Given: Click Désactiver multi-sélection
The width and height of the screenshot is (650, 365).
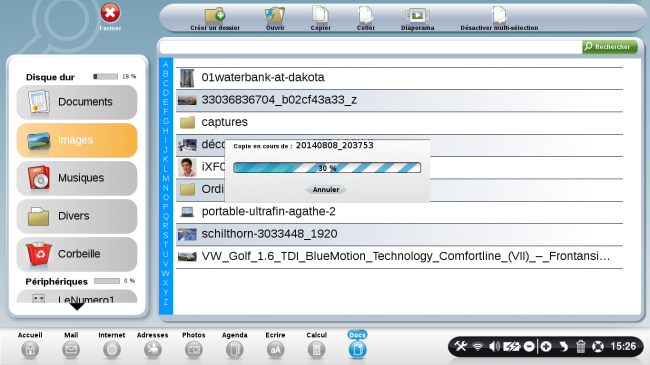Looking at the screenshot, I should tap(499, 19).
